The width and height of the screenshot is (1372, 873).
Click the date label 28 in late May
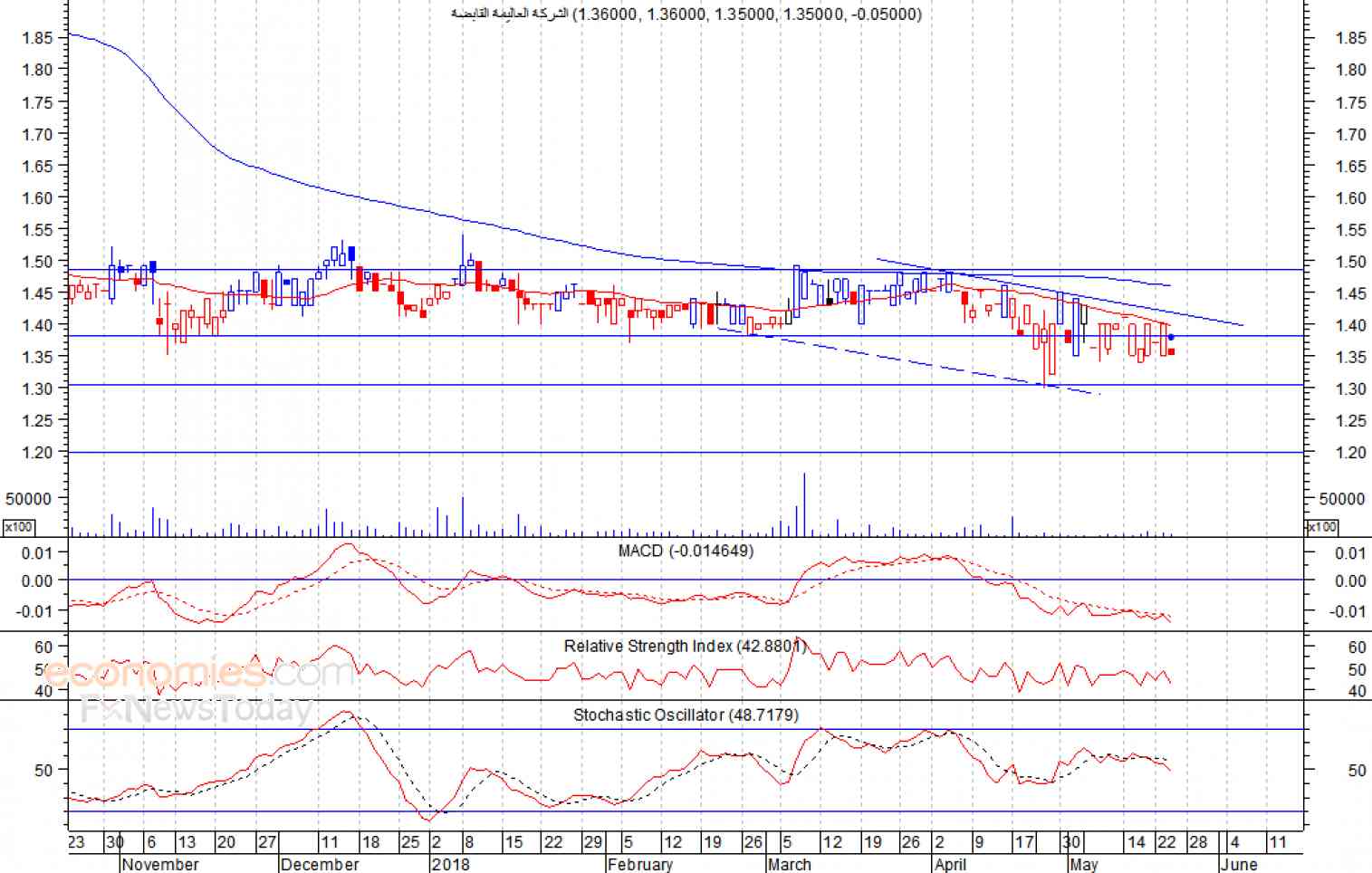(1198, 842)
